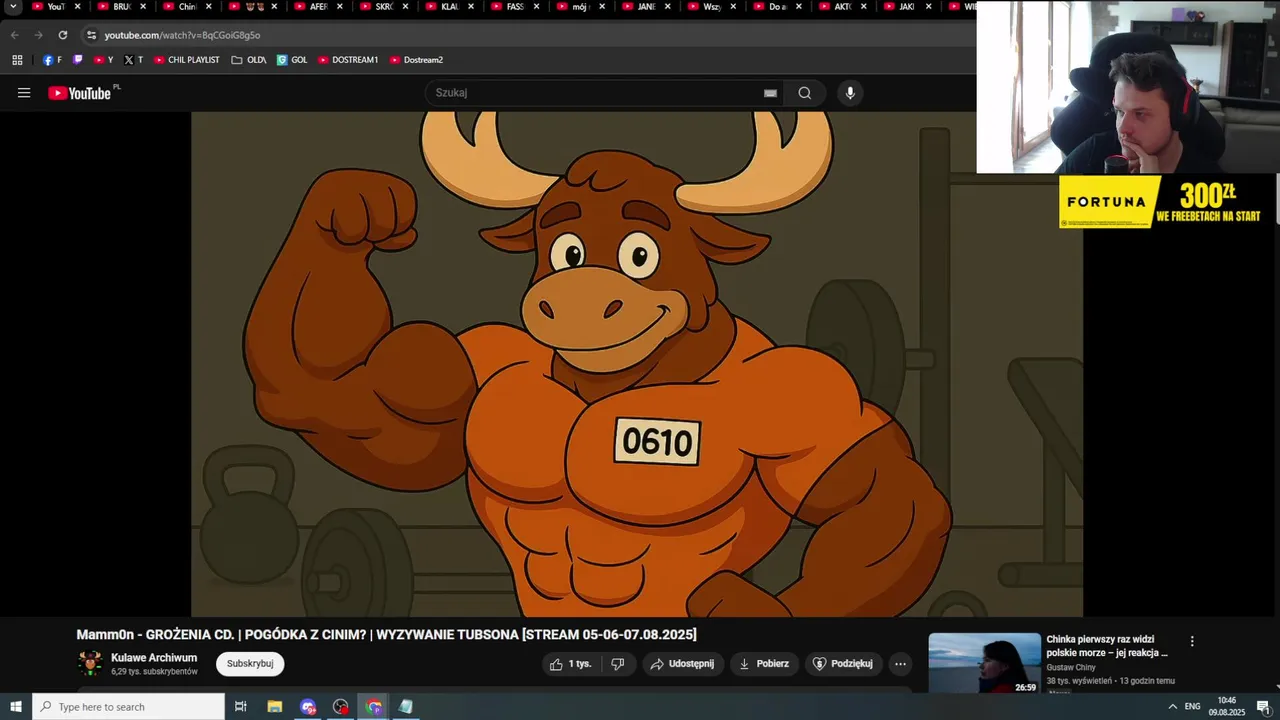Go back with browser back arrow
Viewport: 1280px width, 720px height.
(15, 35)
